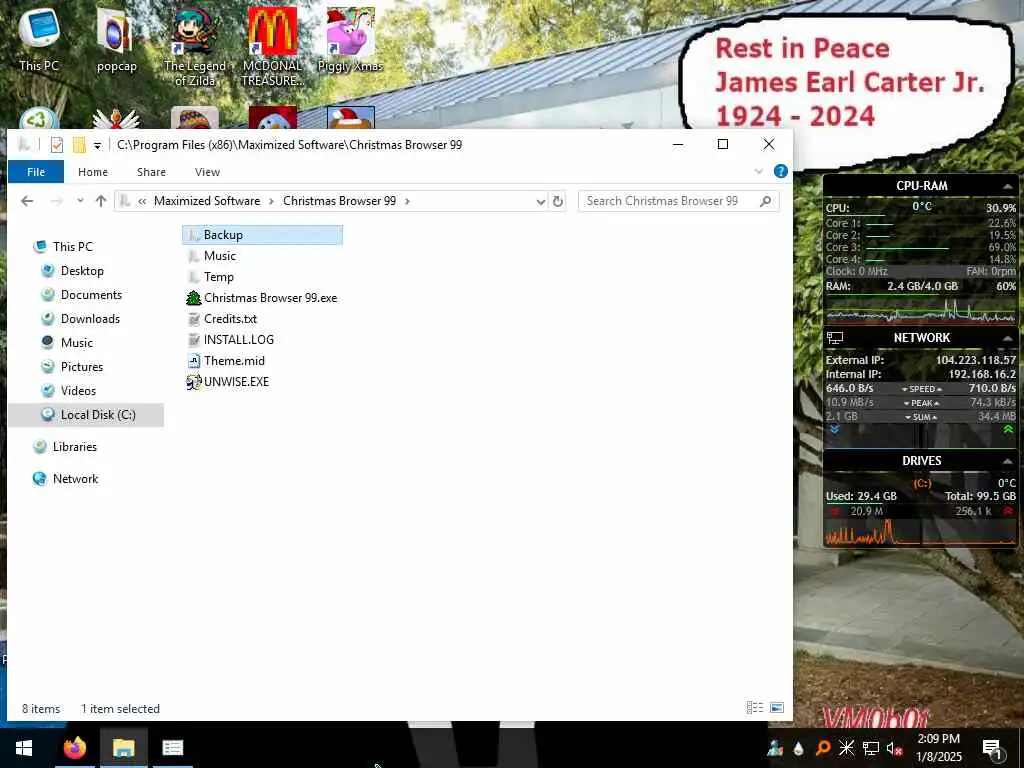Click the Christmas Browser 99 breadcrumb

point(340,201)
